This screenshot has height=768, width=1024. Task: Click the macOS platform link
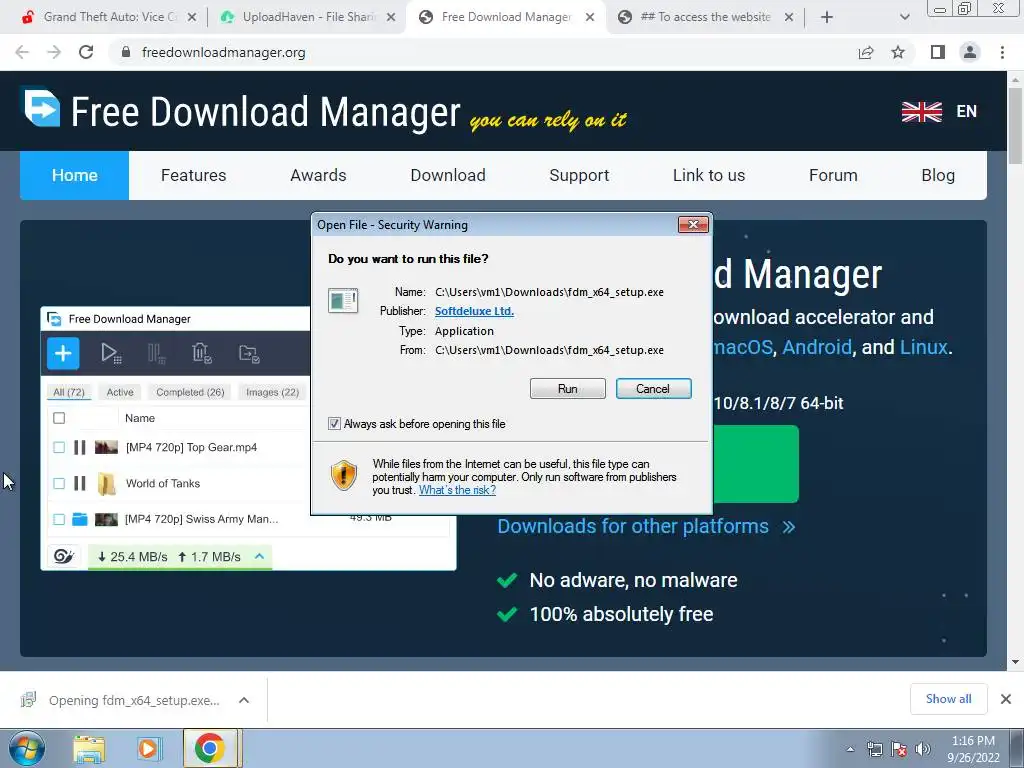[x=743, y=347]
